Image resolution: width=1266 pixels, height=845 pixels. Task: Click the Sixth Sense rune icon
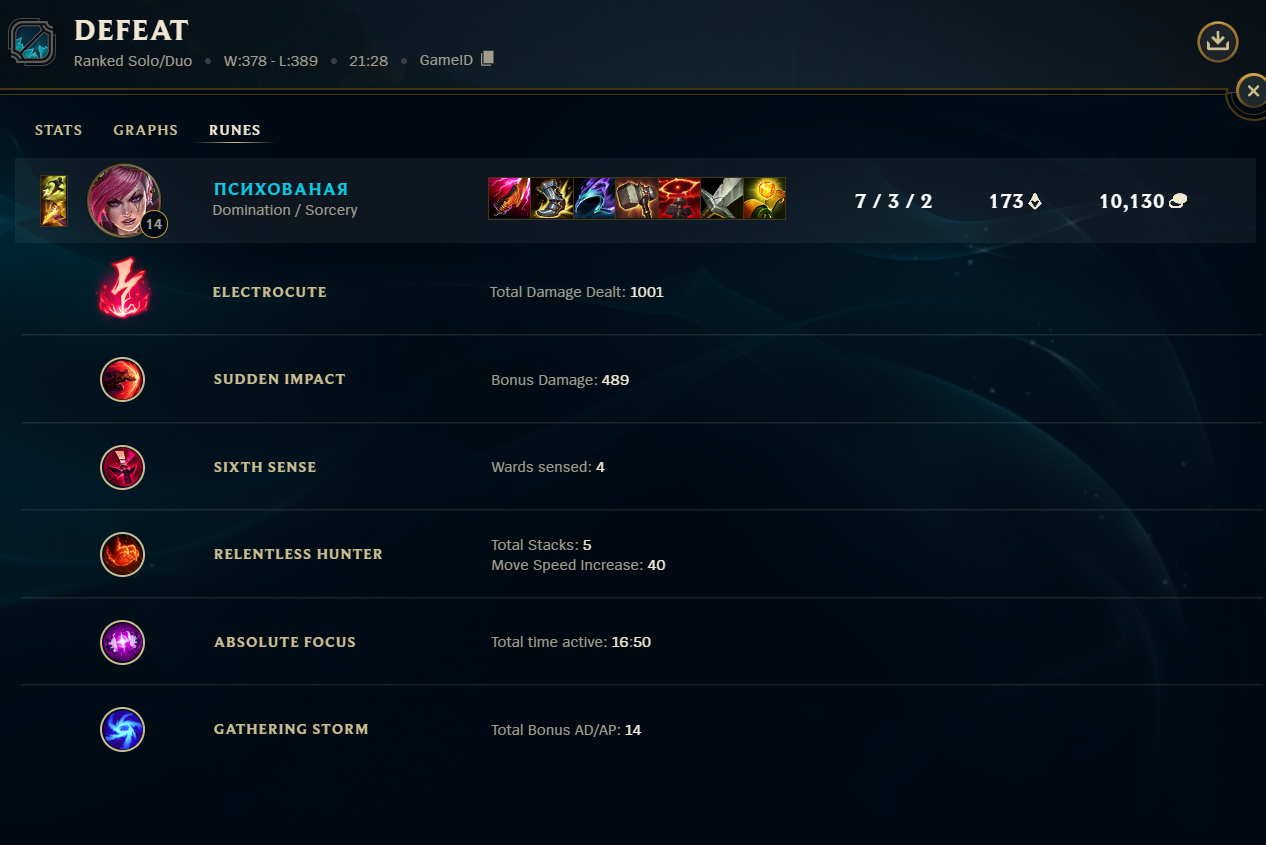[x=123, y=467]
